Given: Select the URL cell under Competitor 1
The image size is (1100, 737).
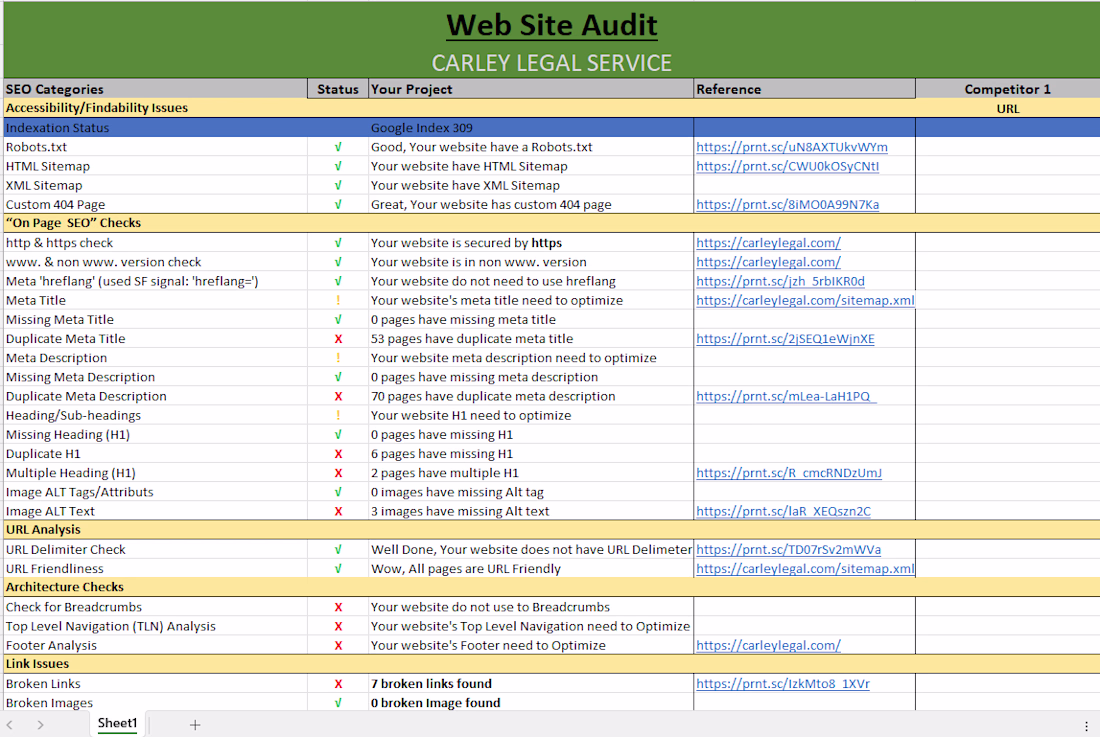Looking at the screenshot, I should click(1007, 109).
